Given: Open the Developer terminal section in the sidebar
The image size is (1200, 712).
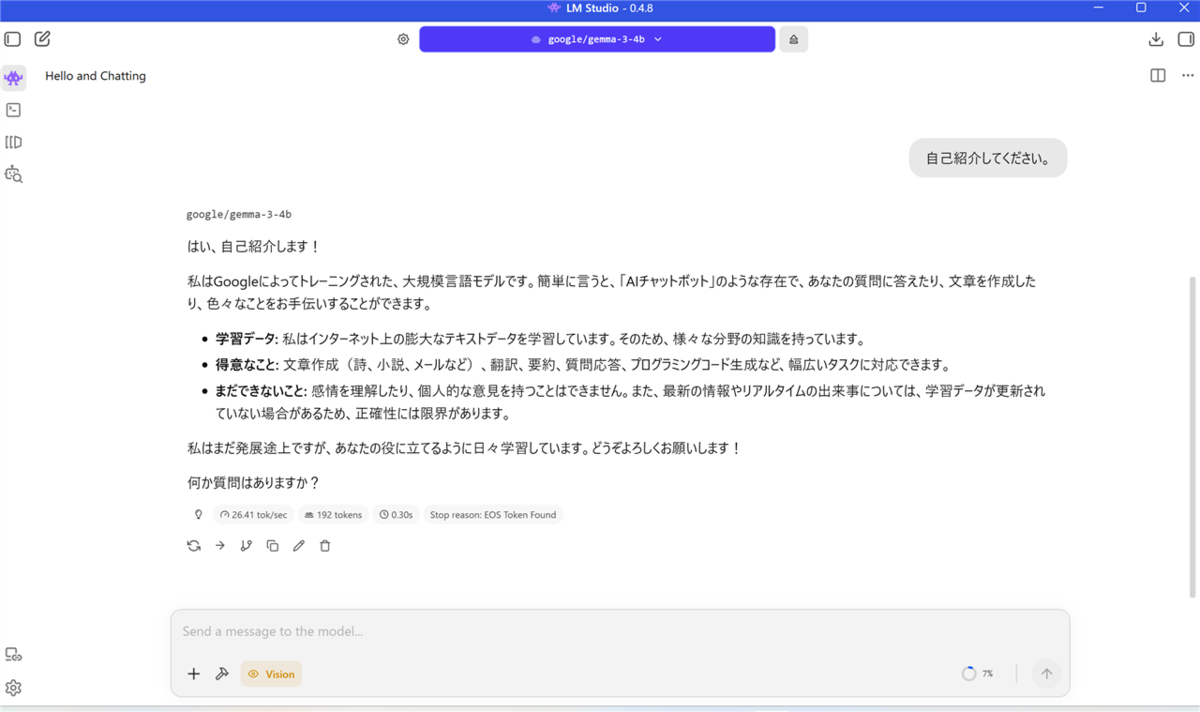Looking at the screenshot, I should point(13,110).
